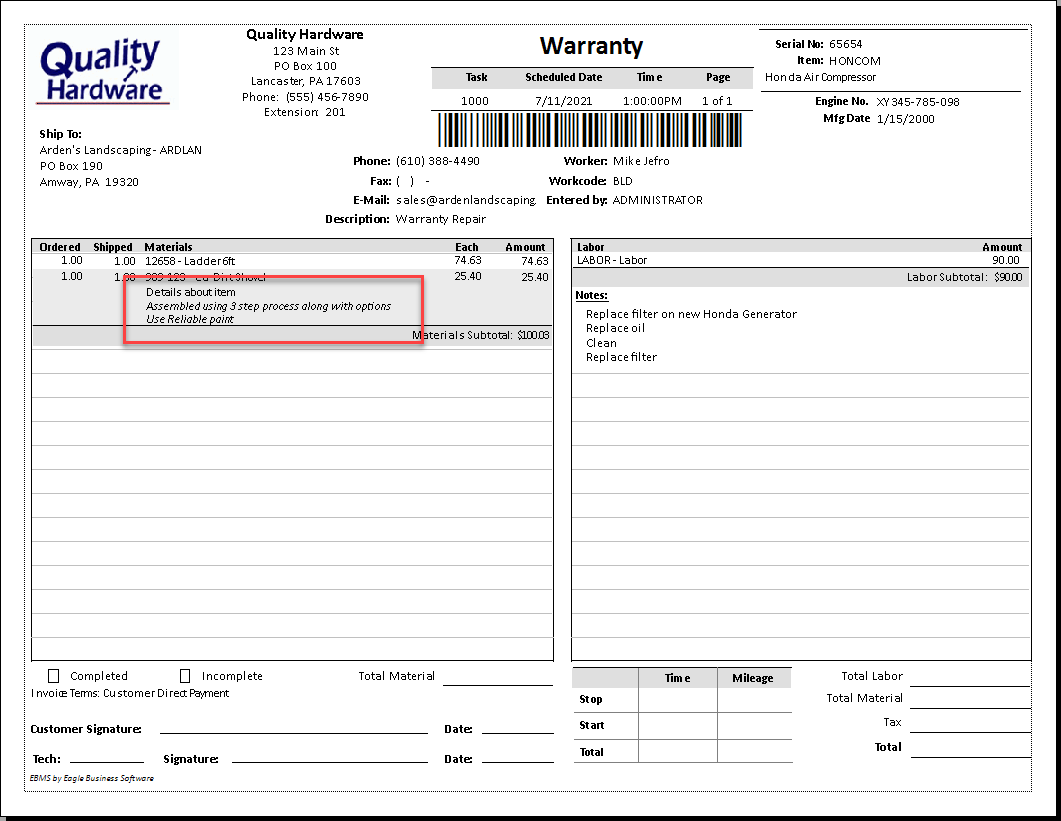Click the scheduled date 7/11/2021
1061x821 pixels.
[564, 101]
